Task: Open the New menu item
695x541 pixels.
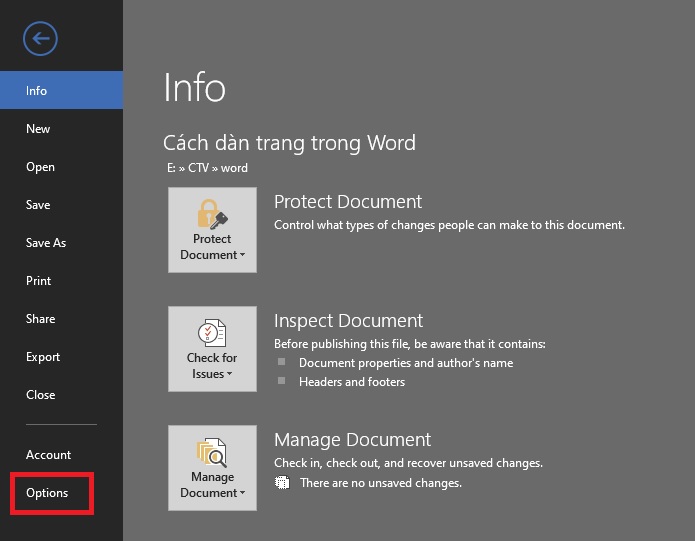Action: click(38, 129)
